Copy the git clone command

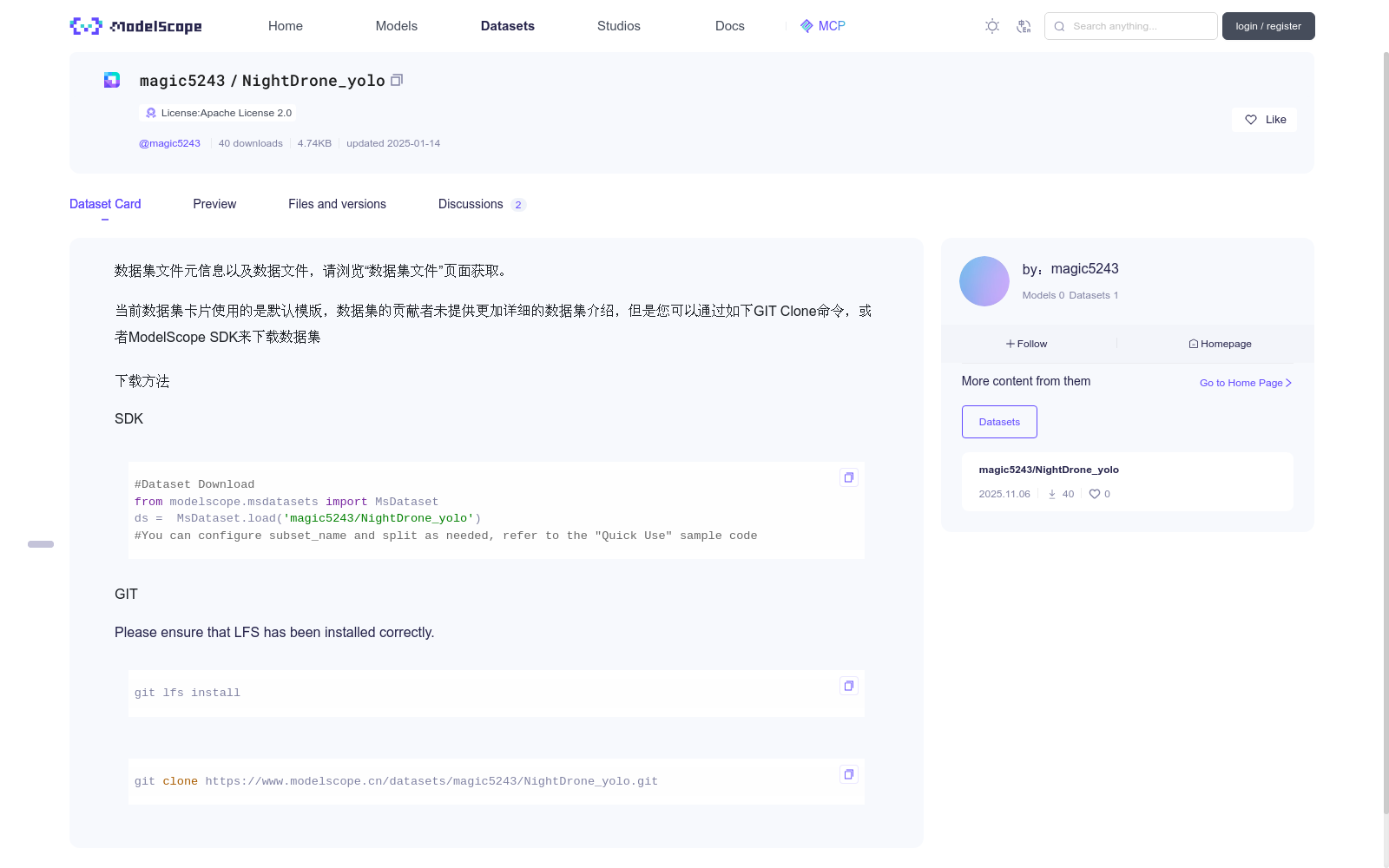click(849, 774)
